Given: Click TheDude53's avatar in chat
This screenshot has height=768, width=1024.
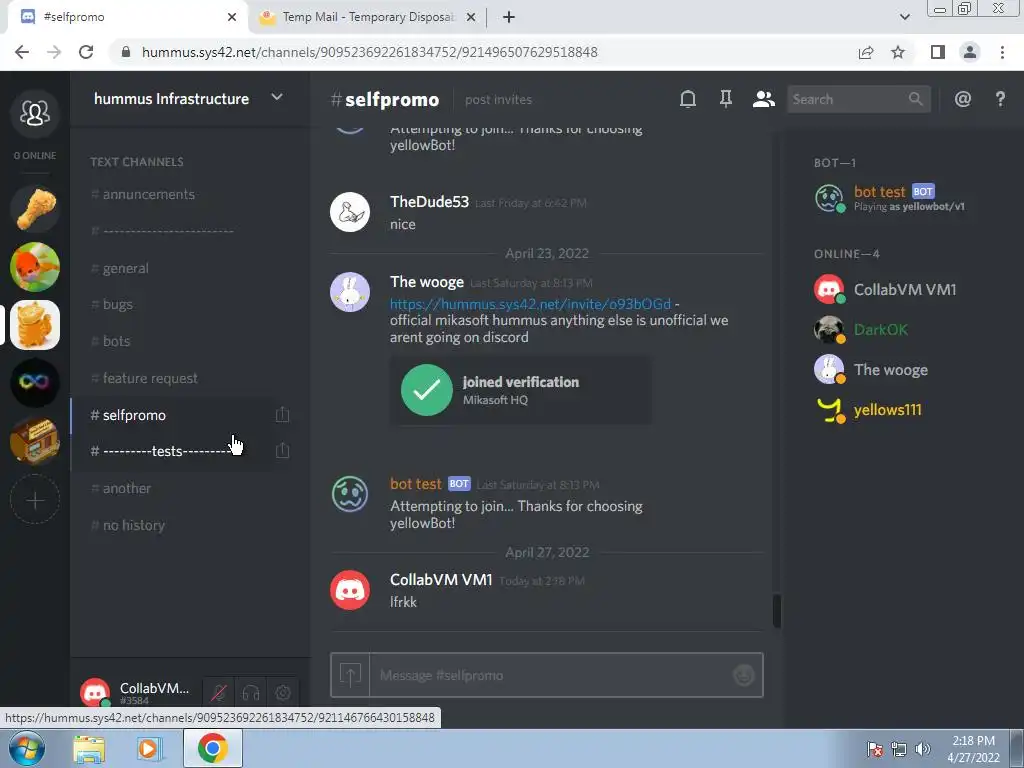Looking at the screenshot, I should tap(350, 212).
